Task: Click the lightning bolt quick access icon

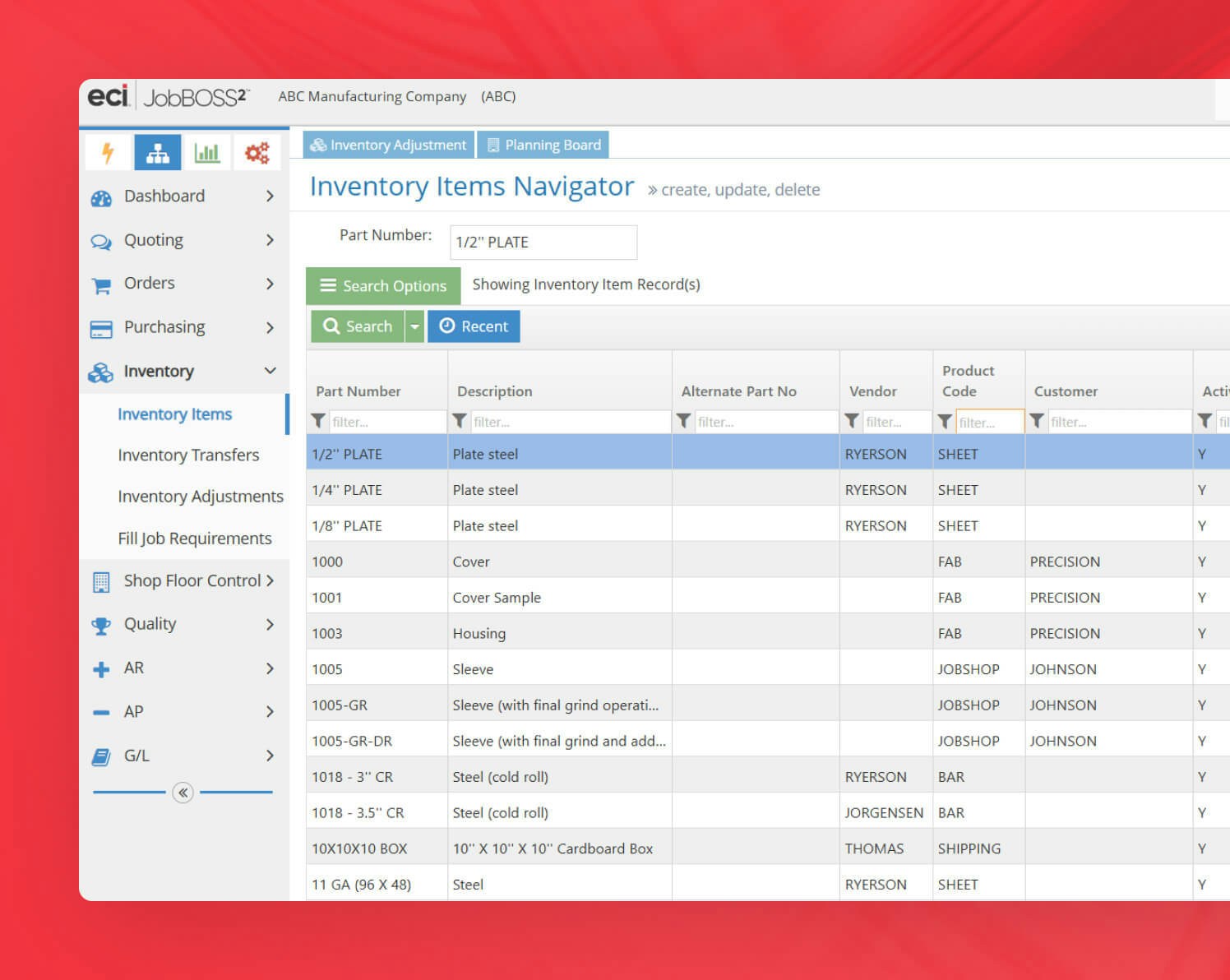Action: point(108,153)
